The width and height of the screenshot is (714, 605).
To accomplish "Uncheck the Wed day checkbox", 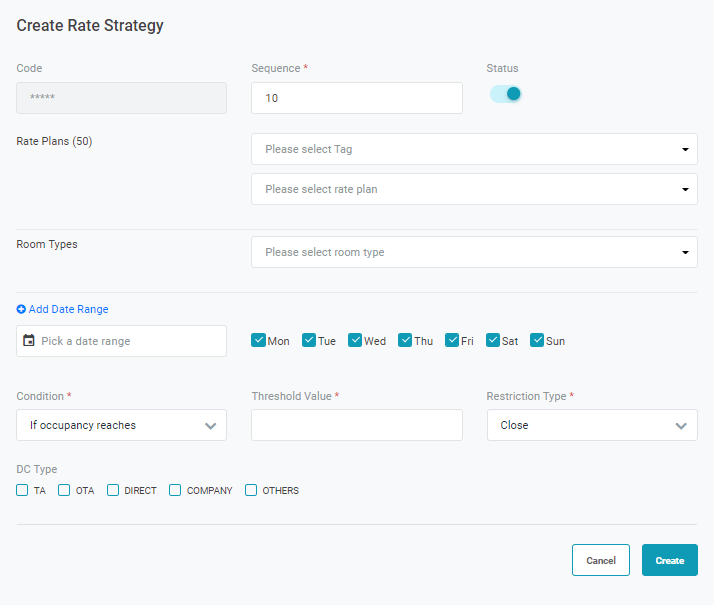I will click(x=355, y=340).
